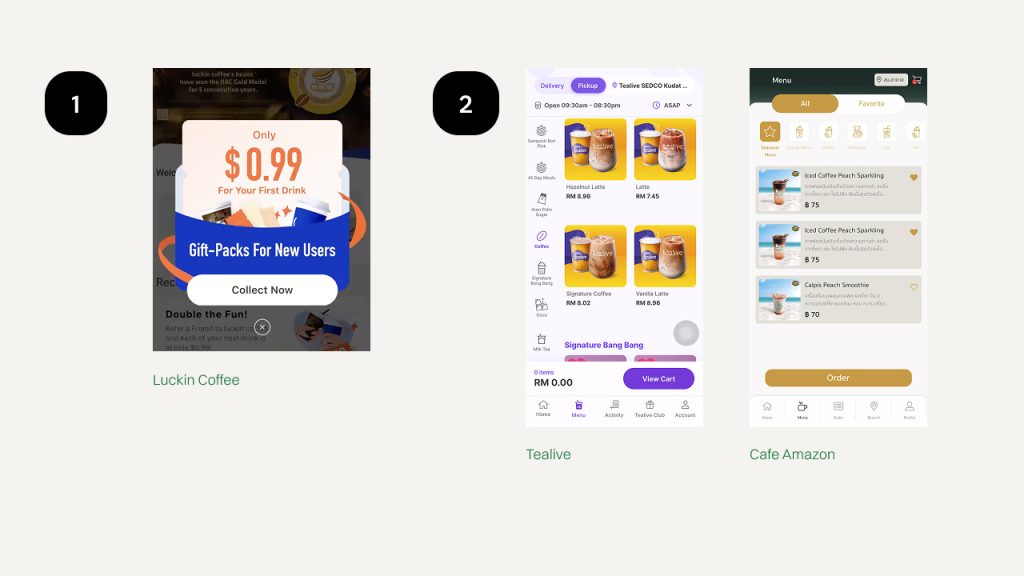
Task: Click the View Cart button
Action: 658,379
